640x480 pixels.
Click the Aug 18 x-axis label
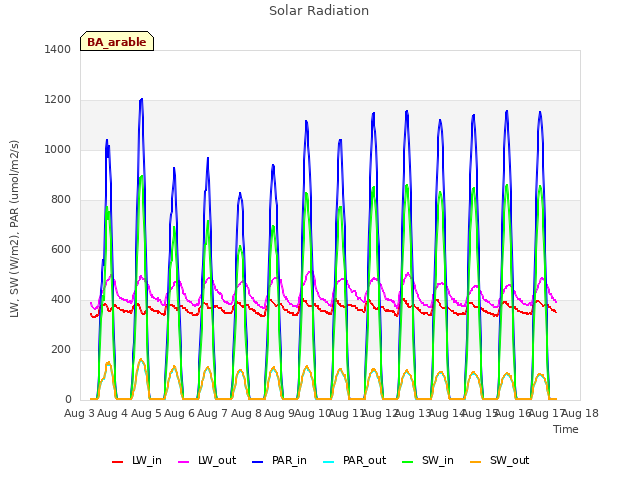[x=580, y=413]
